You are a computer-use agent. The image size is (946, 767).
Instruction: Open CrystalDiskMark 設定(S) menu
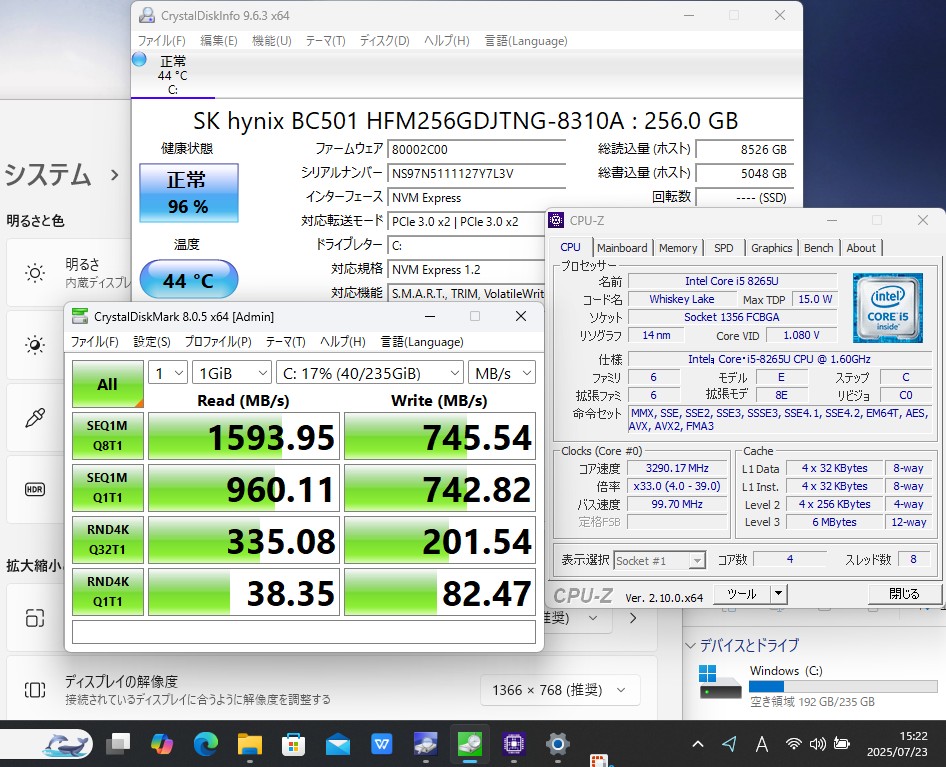tap(152, 342)
